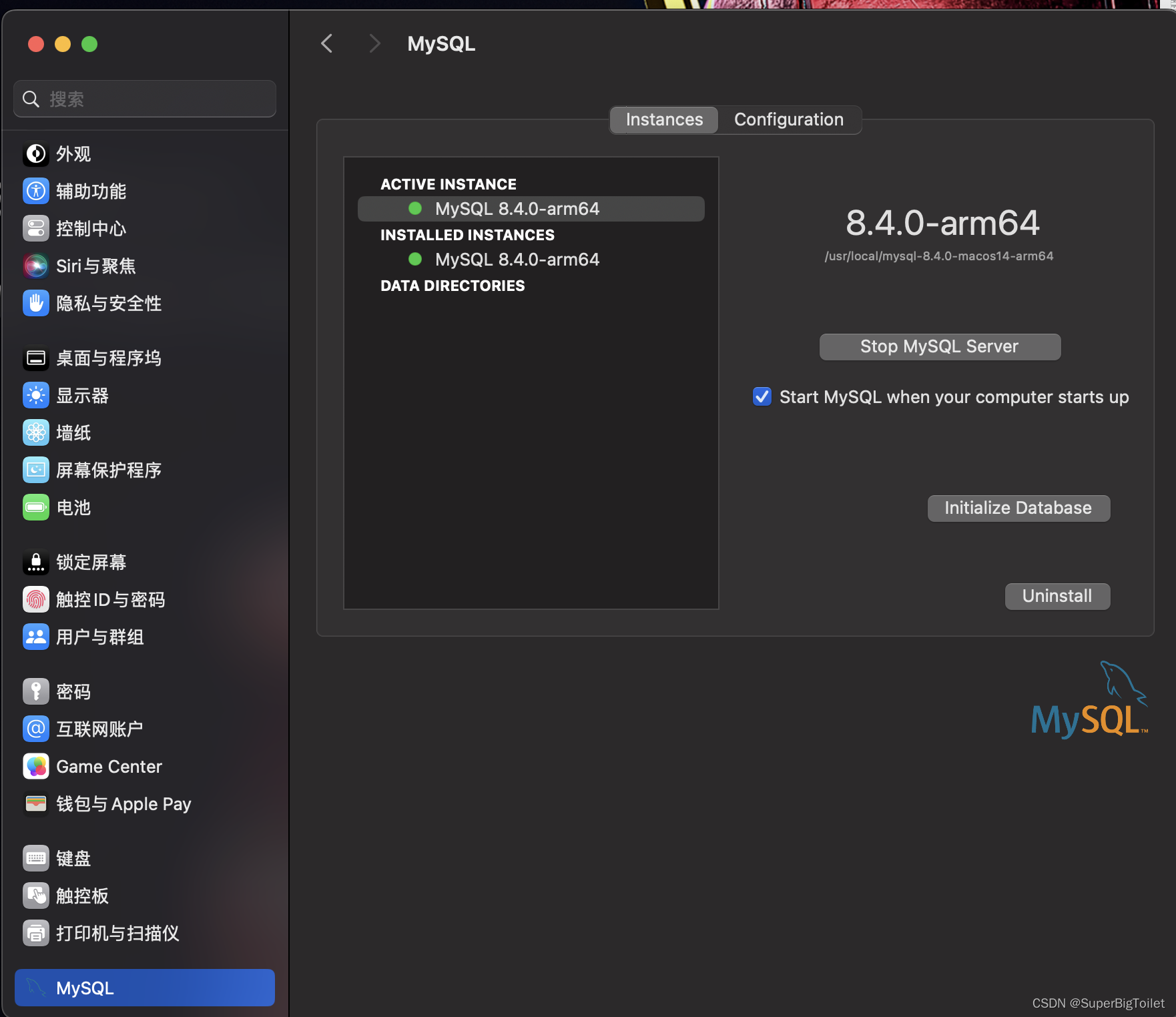Screen dimensions: 1176x1017
Task: Select MySQL pane in sidebar
Action: tap(145, 988)
